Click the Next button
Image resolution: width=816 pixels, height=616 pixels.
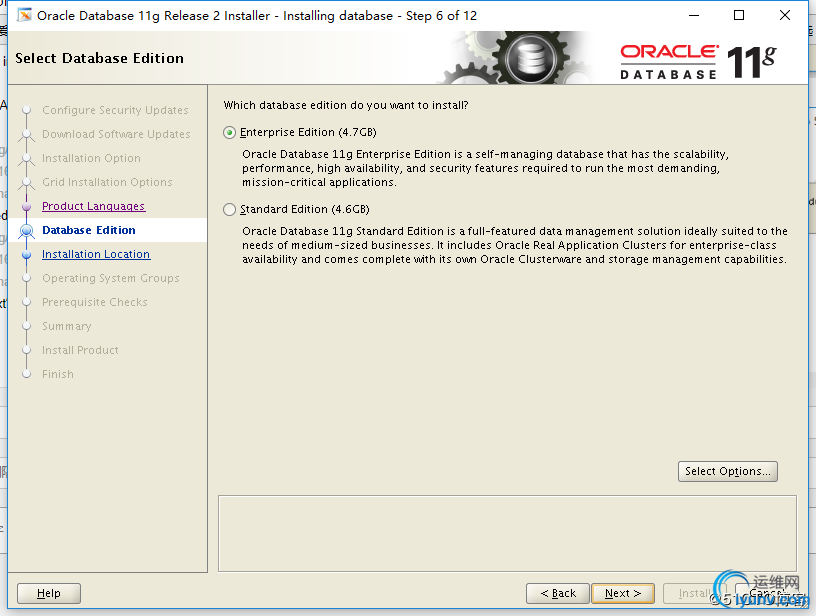pos(622,593)
